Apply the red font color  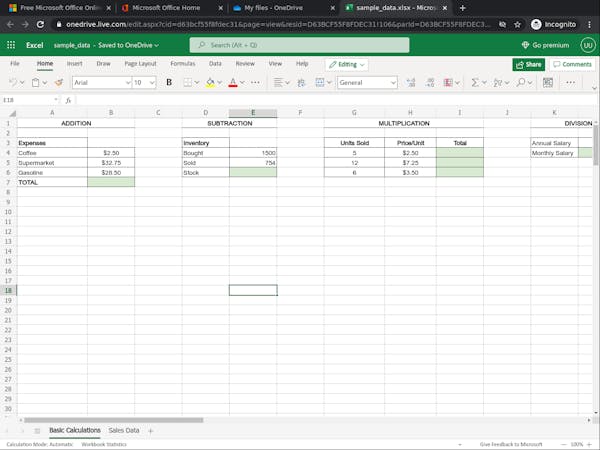coord(233,82)
